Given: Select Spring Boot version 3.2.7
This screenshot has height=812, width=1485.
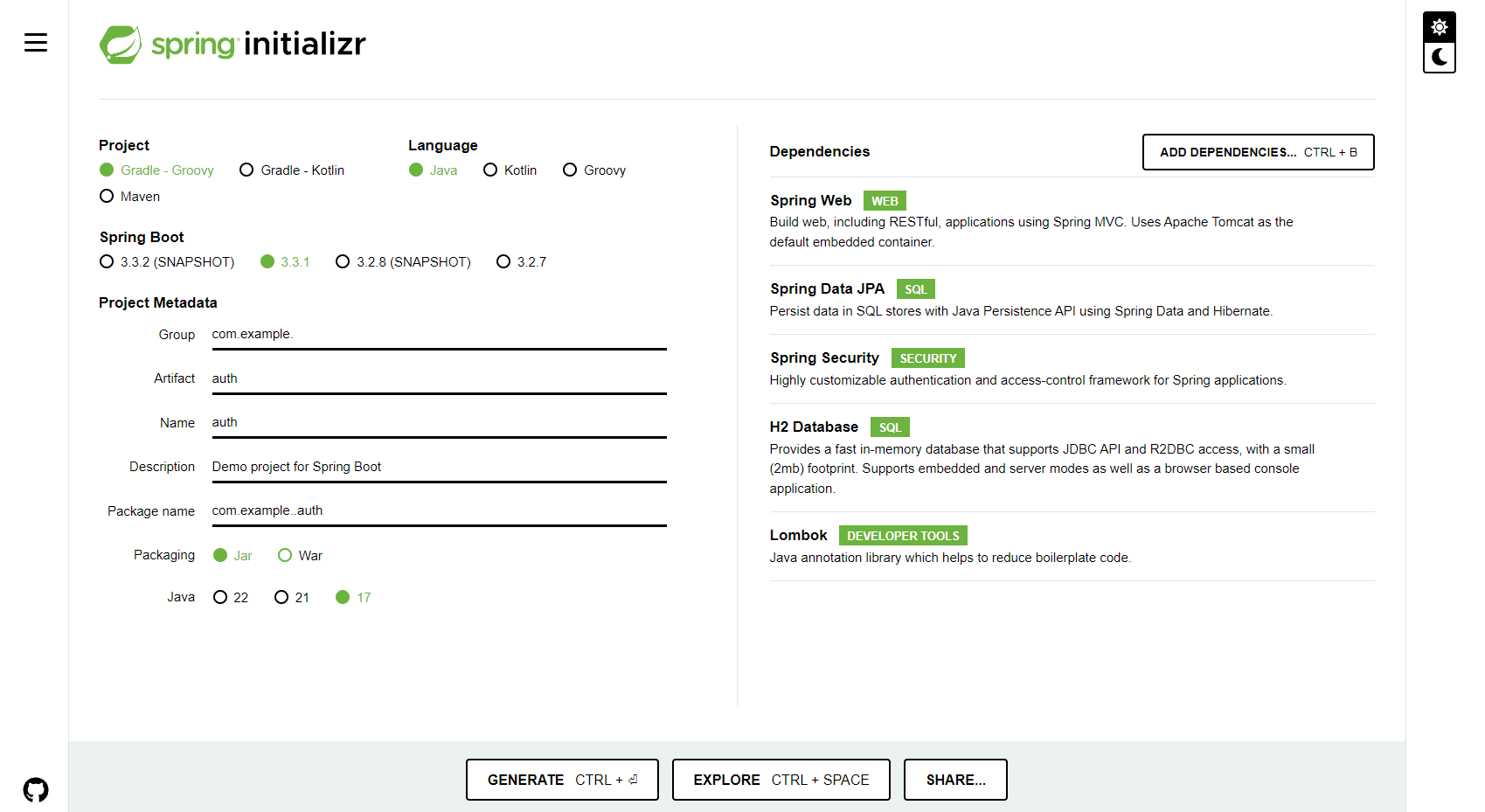Looking at the screenshot, I should 521,262.
